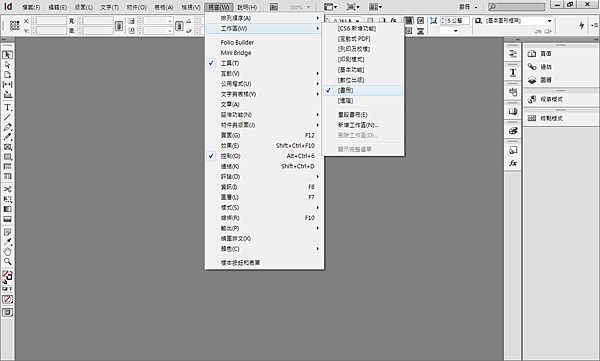Open the 表格(A) menu

coord(164,7)
